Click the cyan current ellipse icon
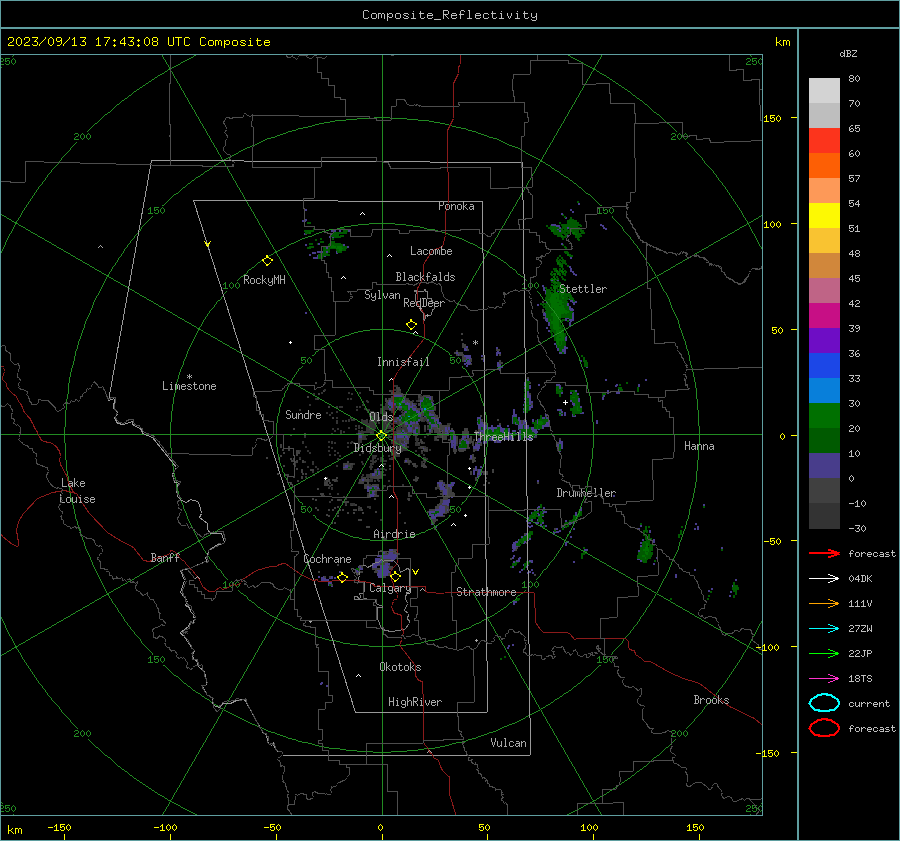Viewport: 900px width, 841px height. (x=824, y=703)
